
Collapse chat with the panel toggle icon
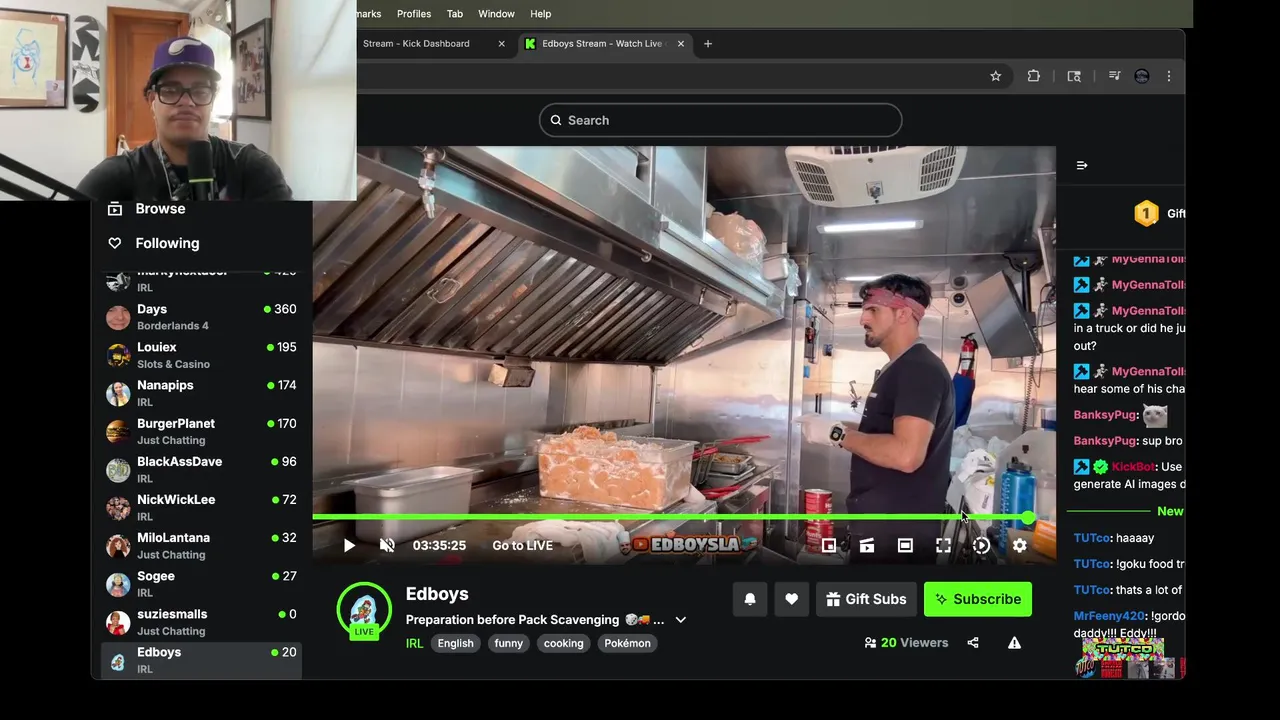1081,165
